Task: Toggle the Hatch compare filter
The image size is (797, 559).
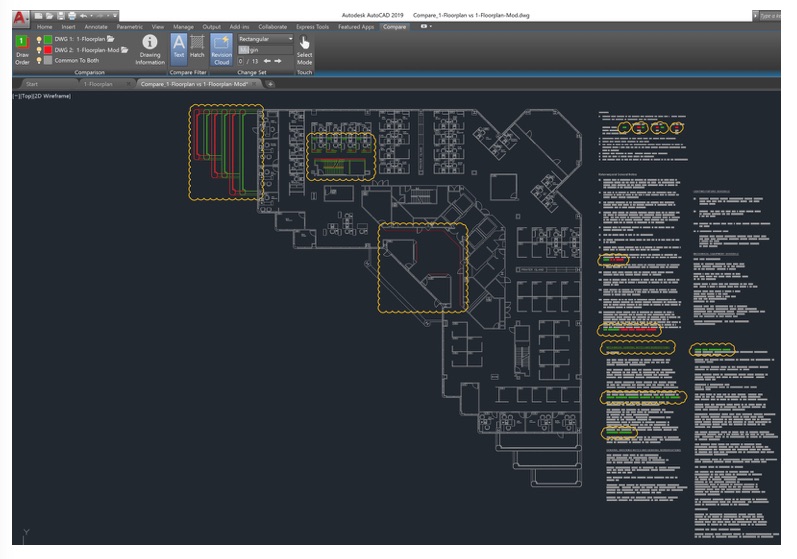Action: [x=198, y=46]
